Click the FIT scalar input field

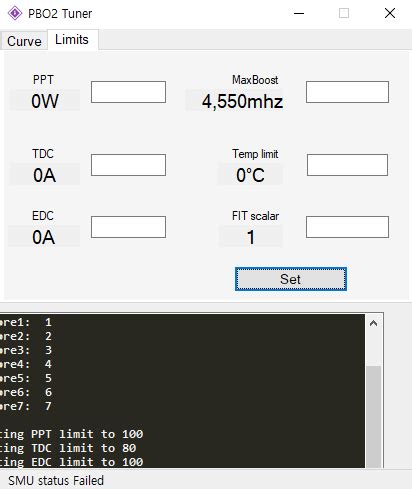(x=347, y=227)
